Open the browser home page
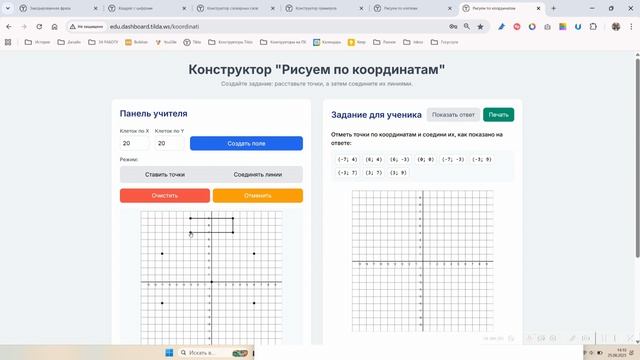The height and width of the screenshot is (360, 640). pos(54,27)
